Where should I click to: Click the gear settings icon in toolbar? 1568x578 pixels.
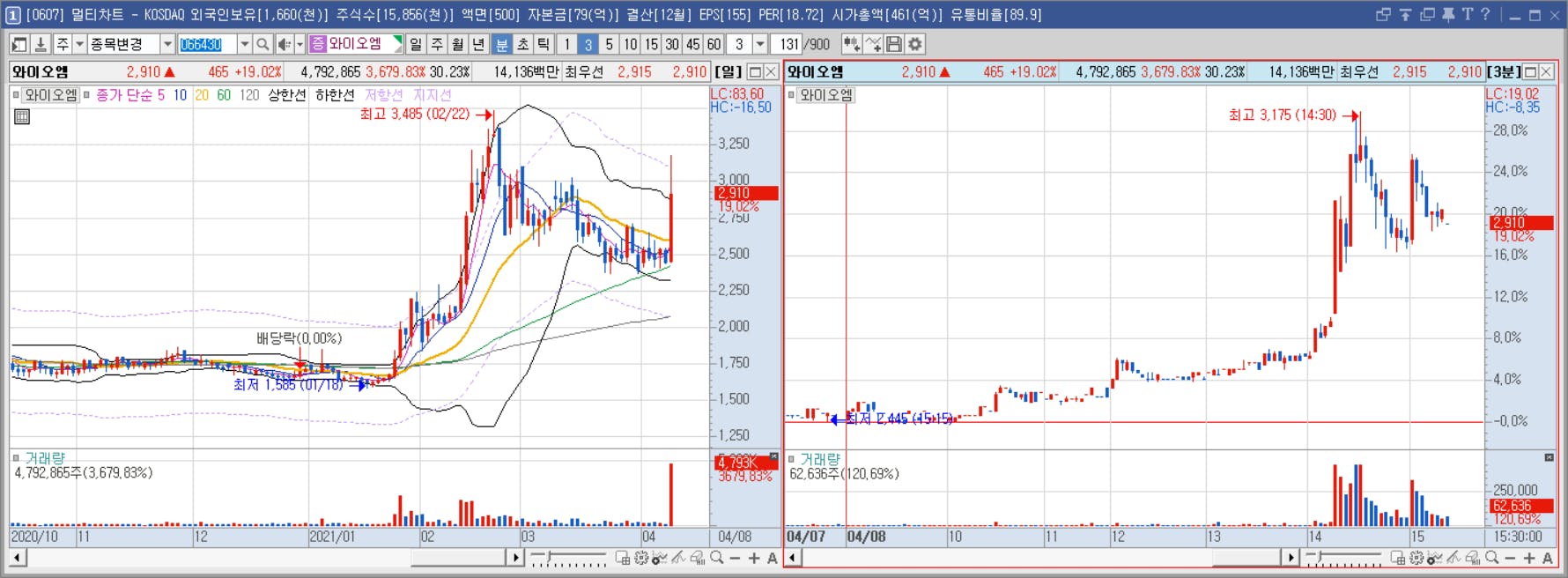915,44
